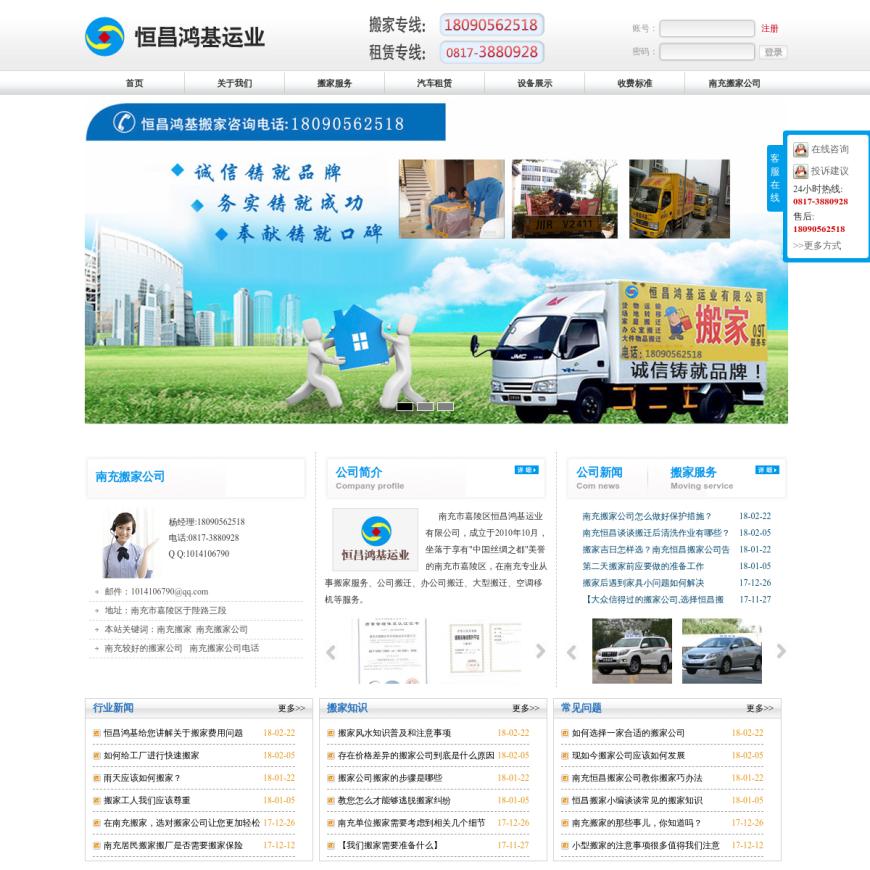Screen dimensions: 870x870
Task: Click keyword link 南充搬家公司电话
Action: 224,648
